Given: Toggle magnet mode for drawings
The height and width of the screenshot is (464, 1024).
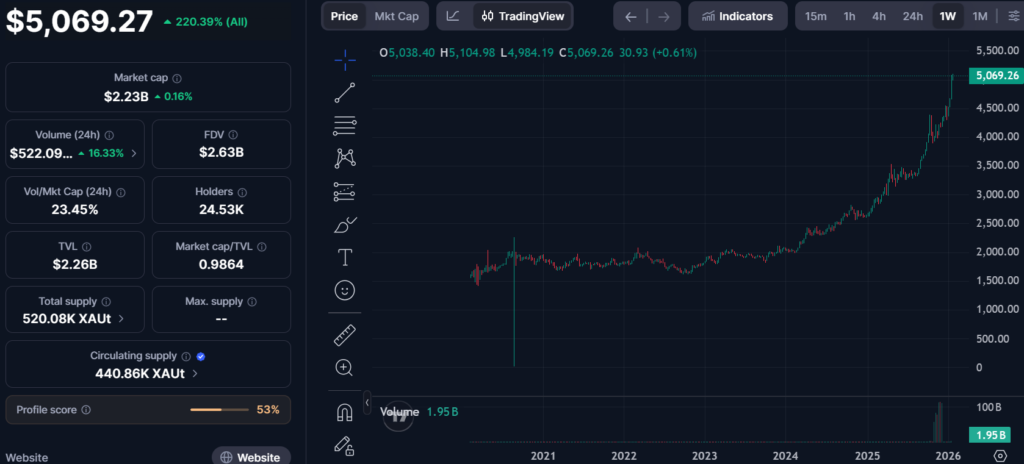Looking at the screenshot, I should click(x=345, y=412).
